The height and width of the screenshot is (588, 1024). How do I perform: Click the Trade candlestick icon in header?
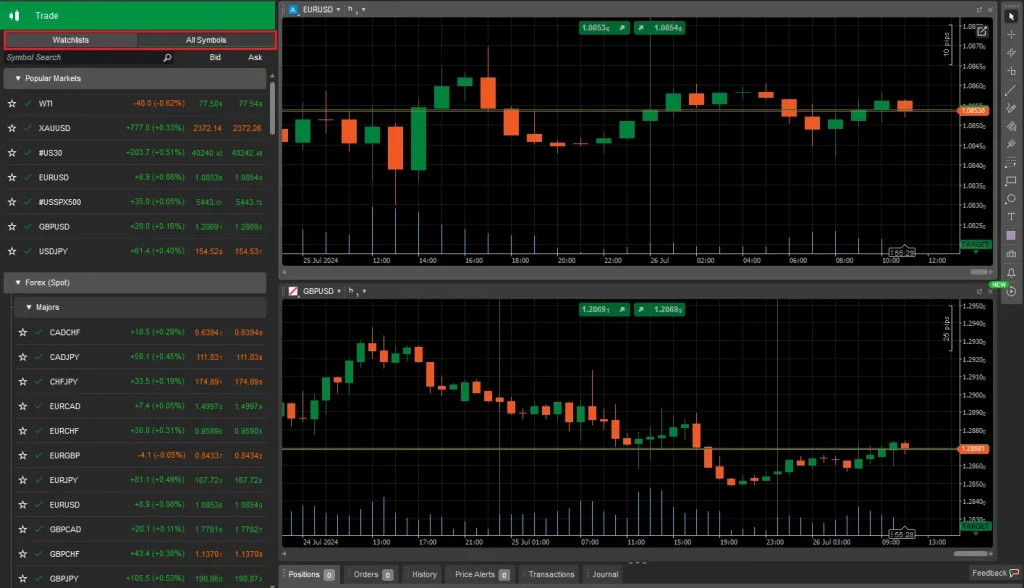tap(14, 15)
